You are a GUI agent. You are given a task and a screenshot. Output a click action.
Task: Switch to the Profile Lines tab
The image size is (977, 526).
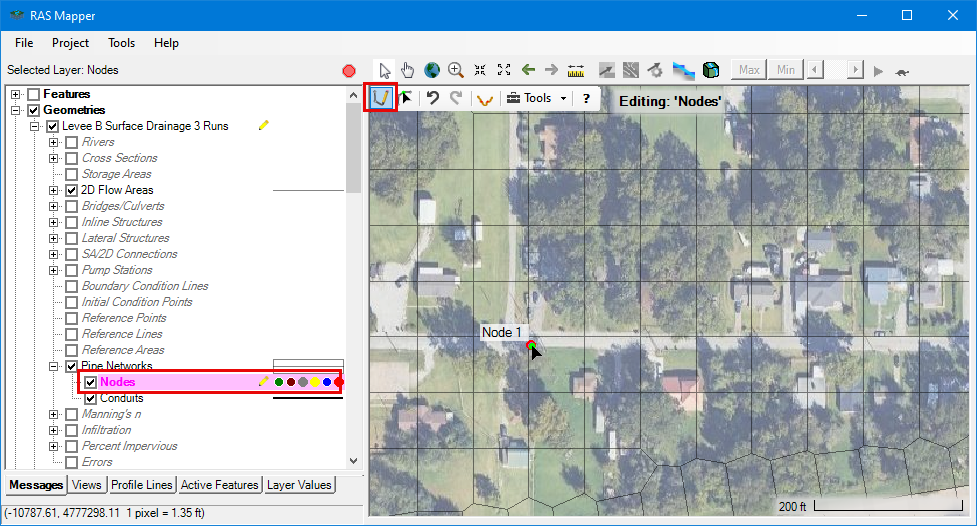coord(141,485)
